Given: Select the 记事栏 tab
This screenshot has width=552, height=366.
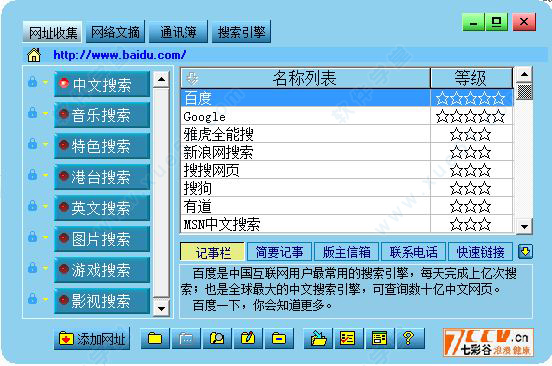Looking at the screenshot, I should 212,252.
